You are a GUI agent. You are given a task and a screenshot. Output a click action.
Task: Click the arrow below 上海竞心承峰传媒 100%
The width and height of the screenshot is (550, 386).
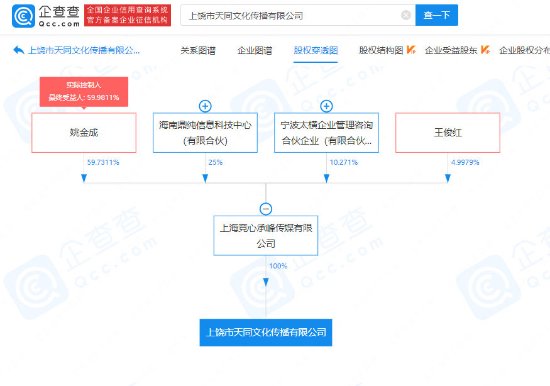(x=266, y=282)
